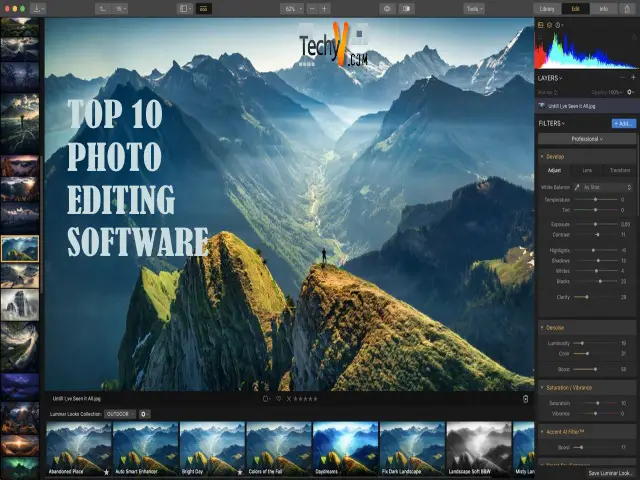Collapse the LAYERS section header
This screenshot has width=640, height=480.
[x=550, y=78]
